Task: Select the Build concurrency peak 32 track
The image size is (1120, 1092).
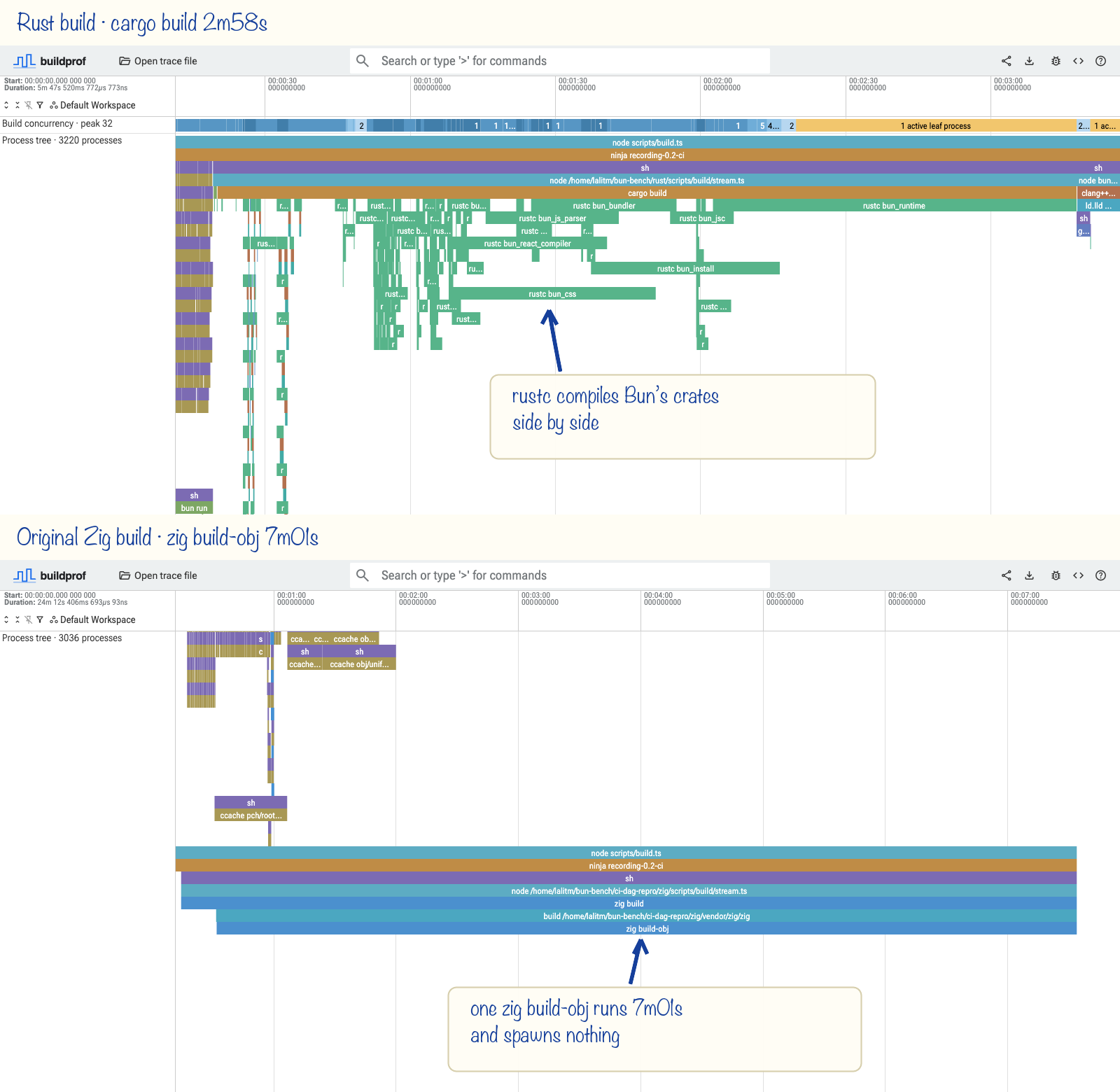Action: [57, 124]
